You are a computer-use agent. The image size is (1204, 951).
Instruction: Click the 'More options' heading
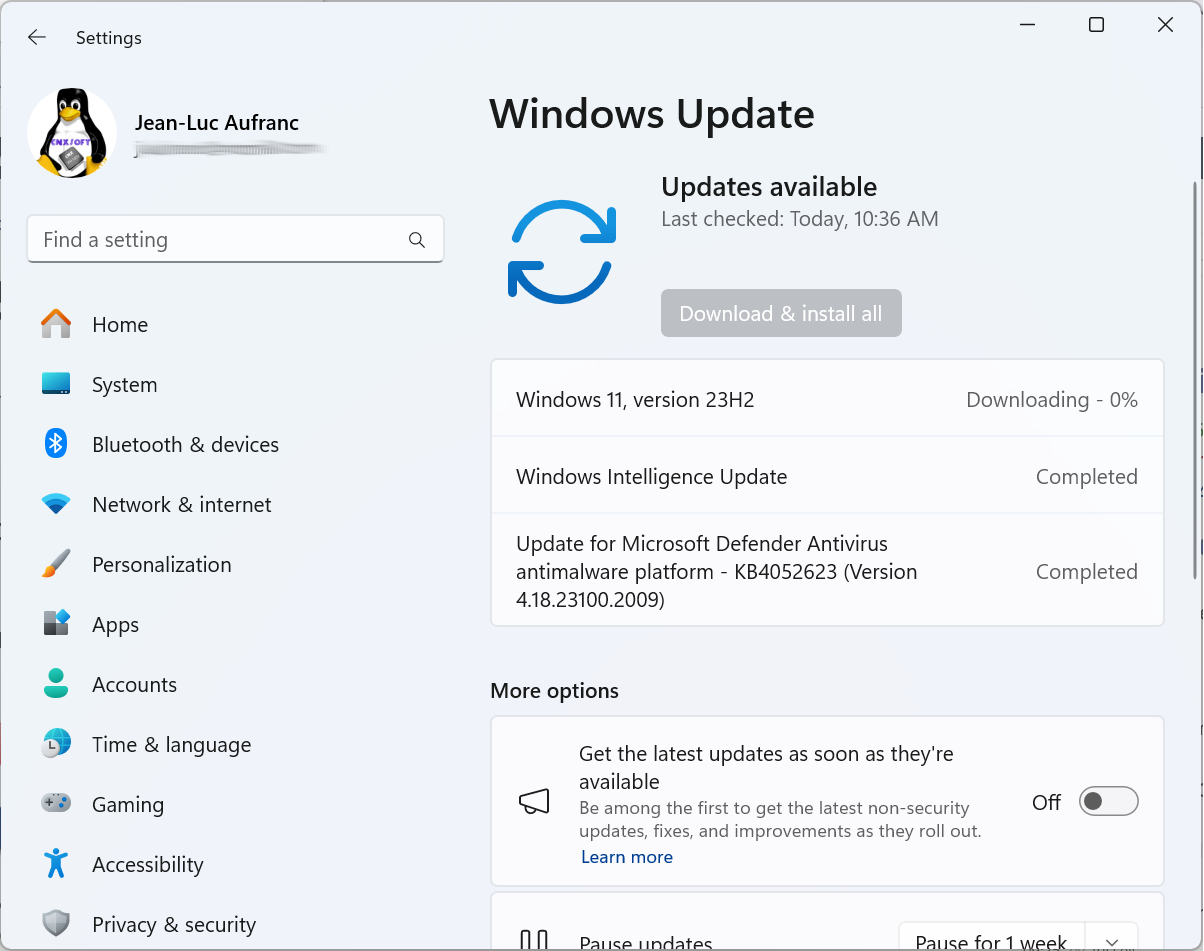pos(554,691)
